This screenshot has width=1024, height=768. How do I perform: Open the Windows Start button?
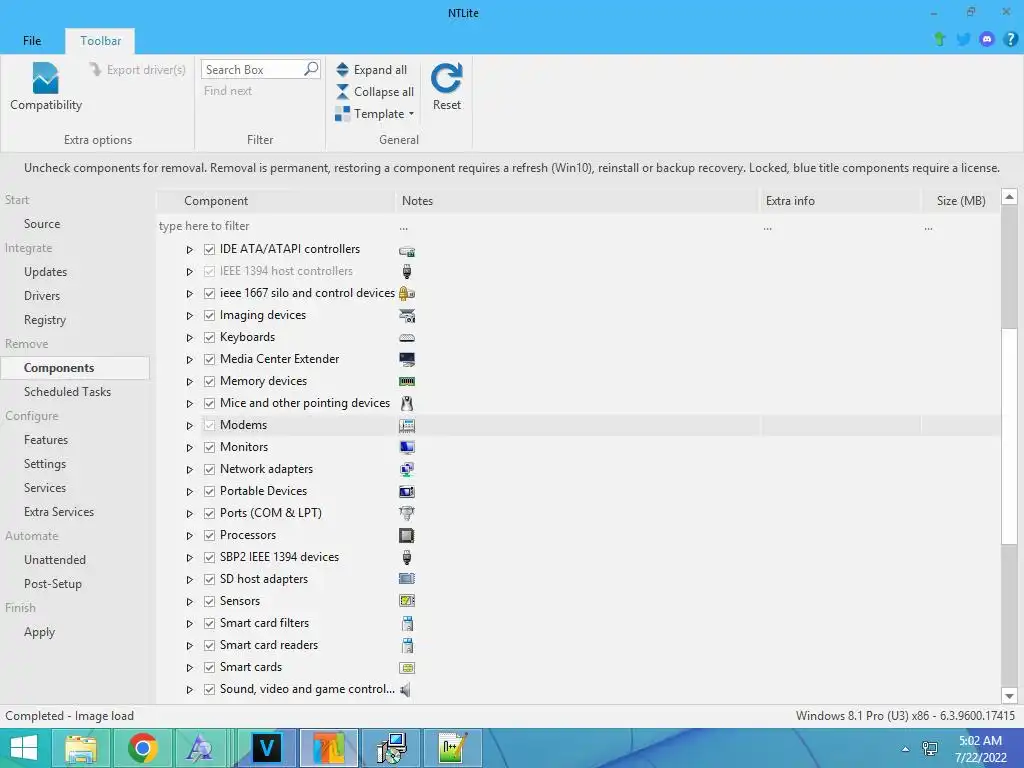(x=24, y=748)
